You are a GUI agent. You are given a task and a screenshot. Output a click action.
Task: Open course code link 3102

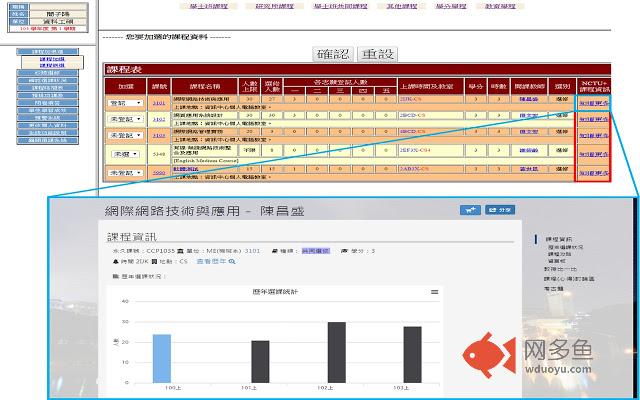tap(159, 119)
